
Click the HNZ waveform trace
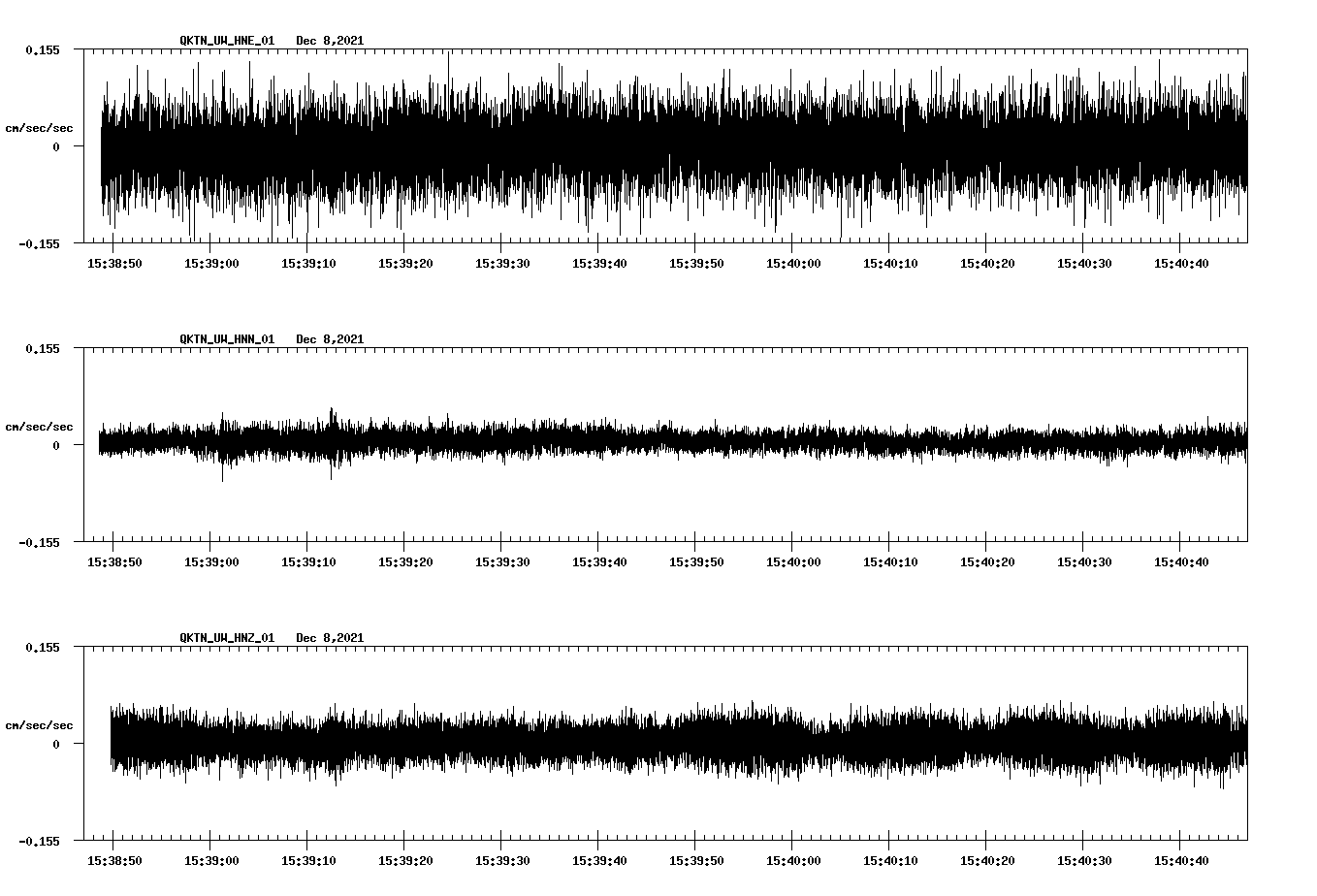pyautogui.click(x=679, y=744)
